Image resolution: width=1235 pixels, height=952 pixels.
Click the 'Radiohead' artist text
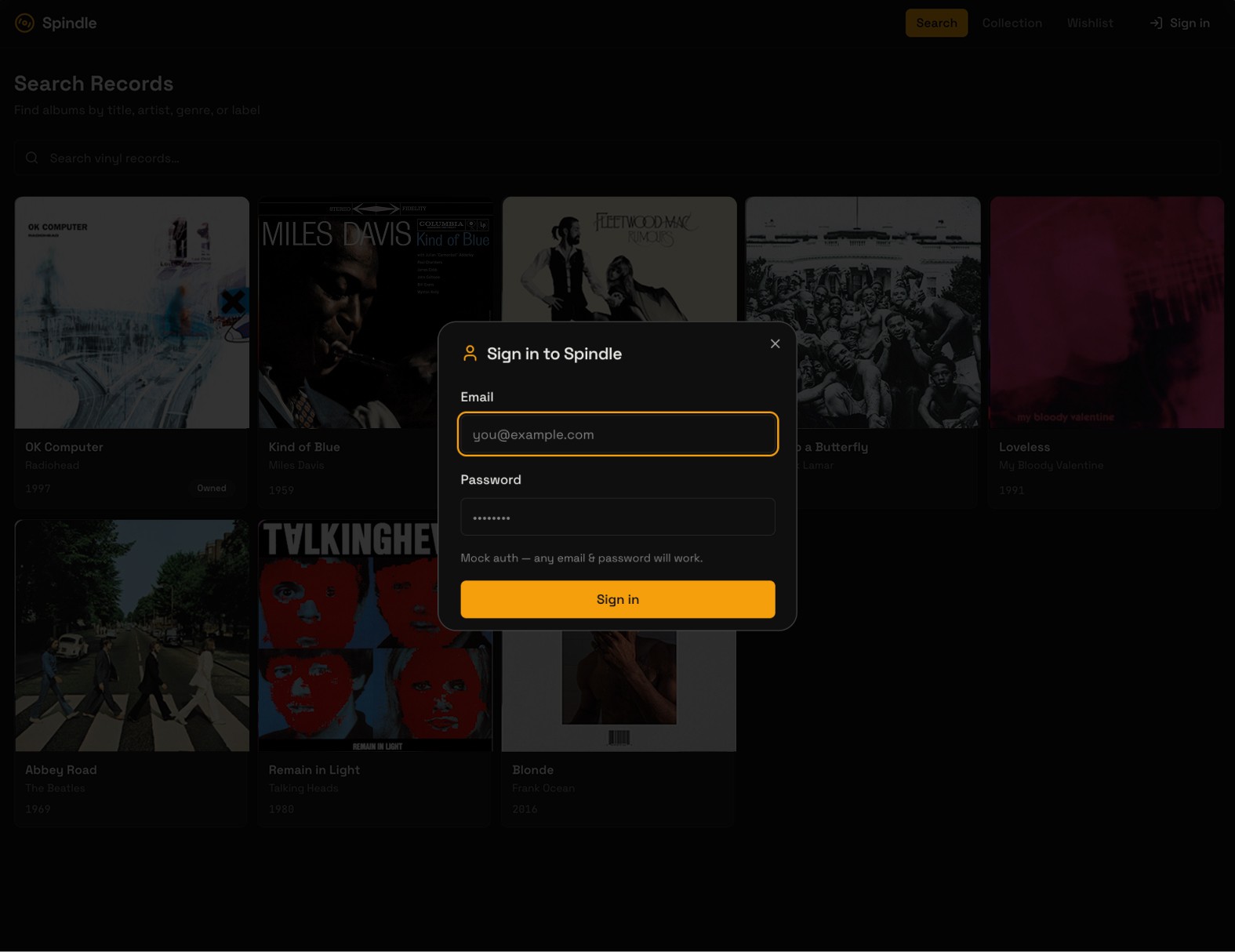pyautogui.click(x=52, y=465)
